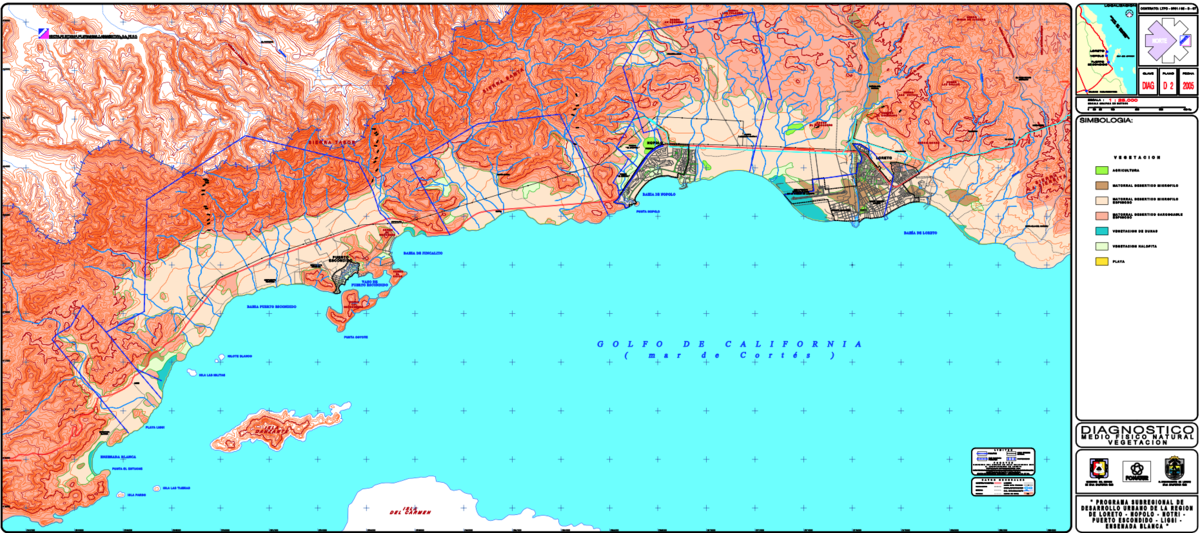Click the red 2005 date box
This screenshot has height=533, width=1200.
(x=1187, y=86)
